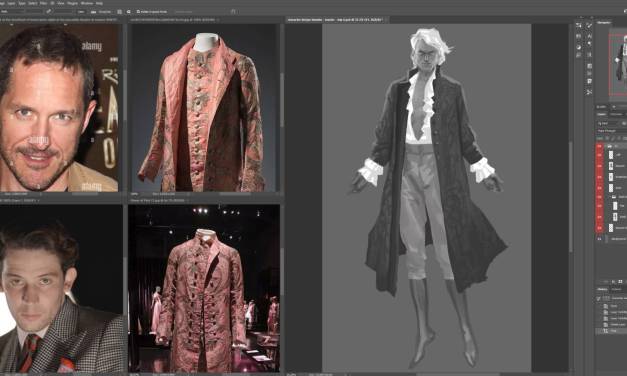
Task: Open the bottom icon in the collapsed panel strip
Action: tap(589, 92)
